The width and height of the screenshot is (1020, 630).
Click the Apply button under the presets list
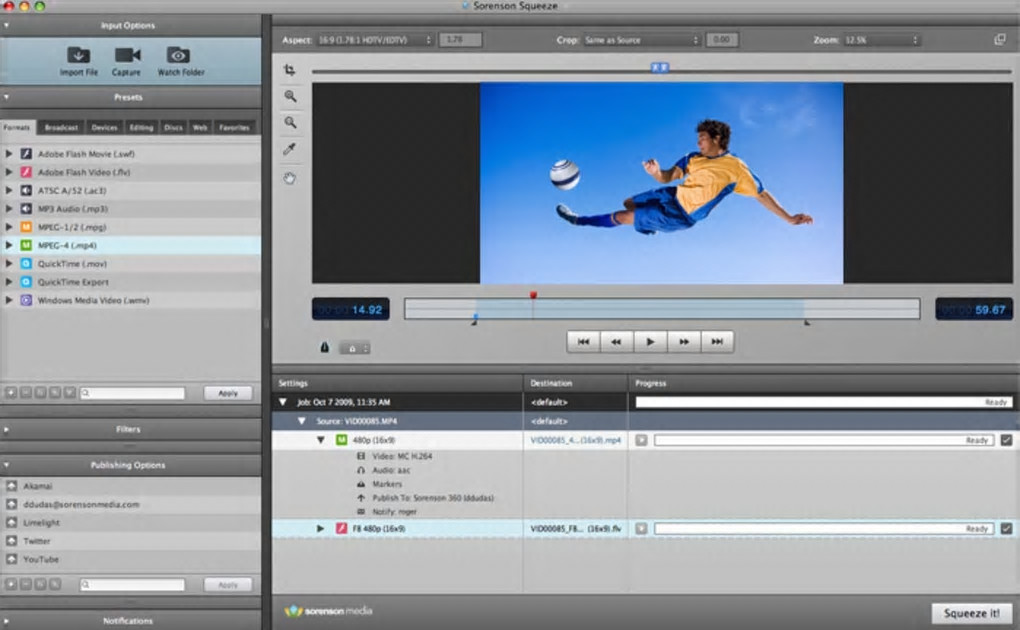pos(228,393)
